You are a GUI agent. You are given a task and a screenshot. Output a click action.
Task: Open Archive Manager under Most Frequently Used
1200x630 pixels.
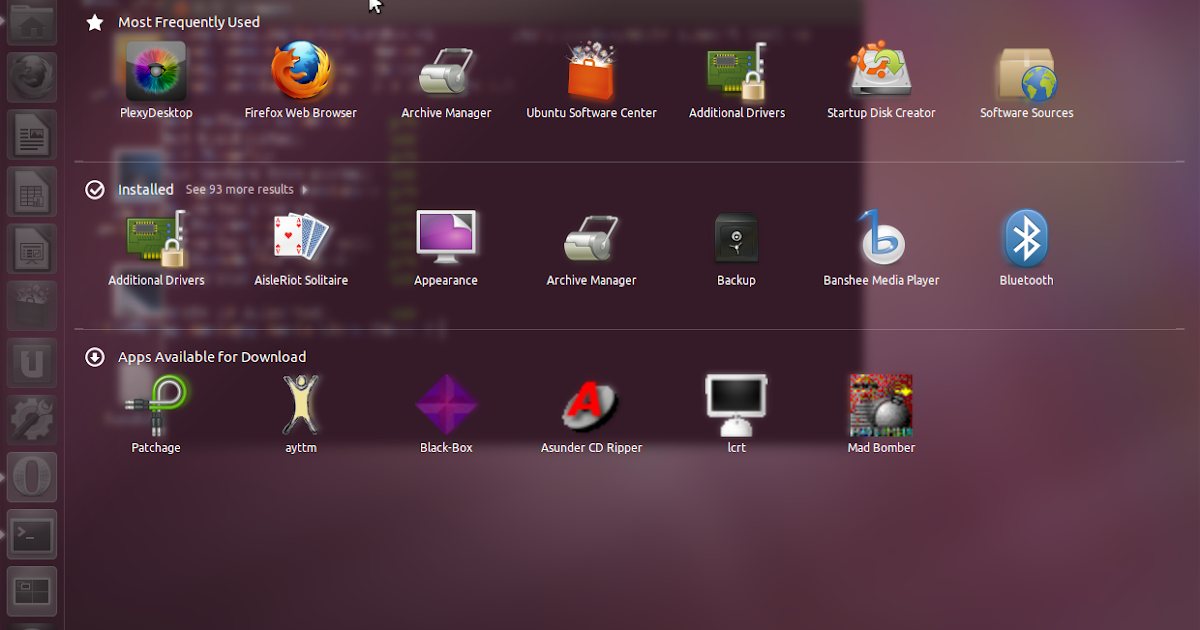click(446, 81)
